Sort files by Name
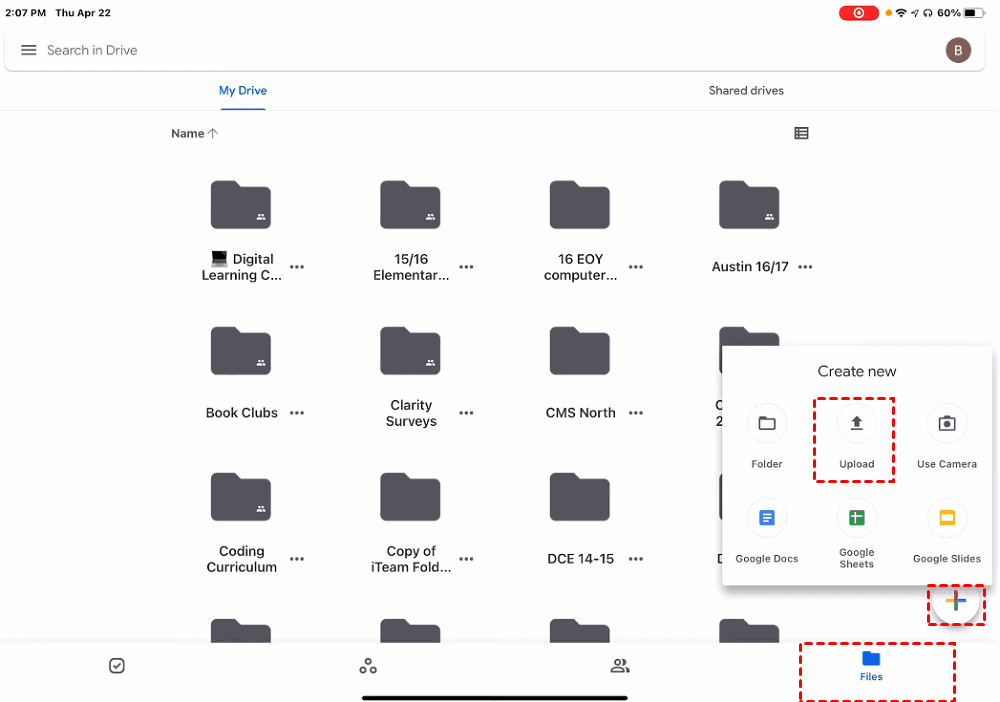Screen dimensions: 1000x702 (x=195, y=133)
